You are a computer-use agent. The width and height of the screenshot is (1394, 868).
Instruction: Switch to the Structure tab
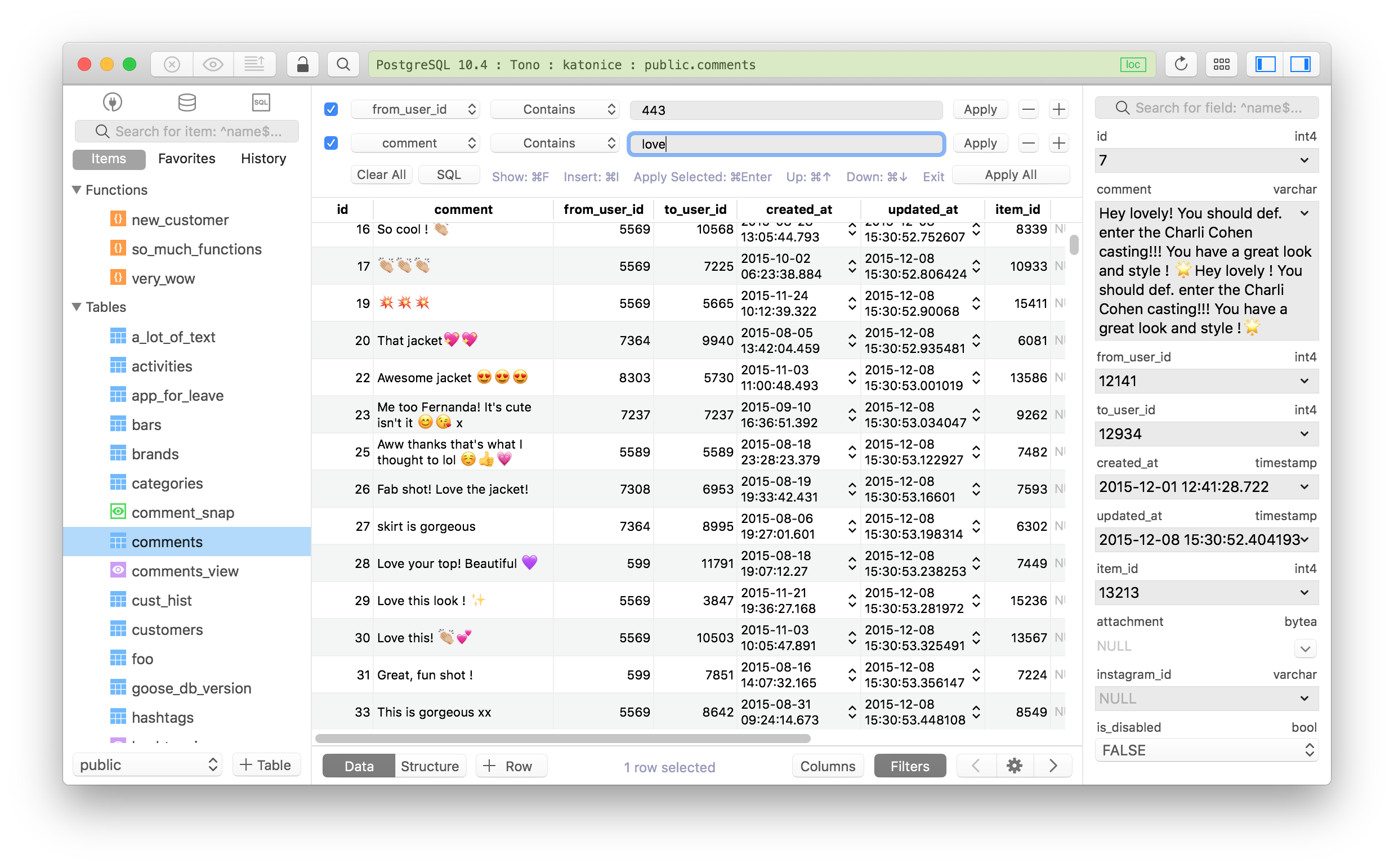tap(430, 766)
